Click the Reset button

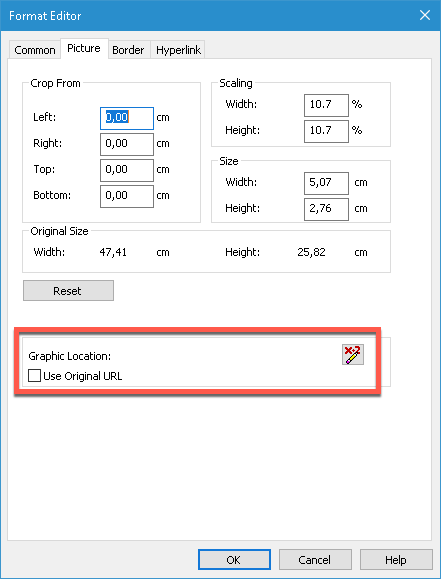68,291
